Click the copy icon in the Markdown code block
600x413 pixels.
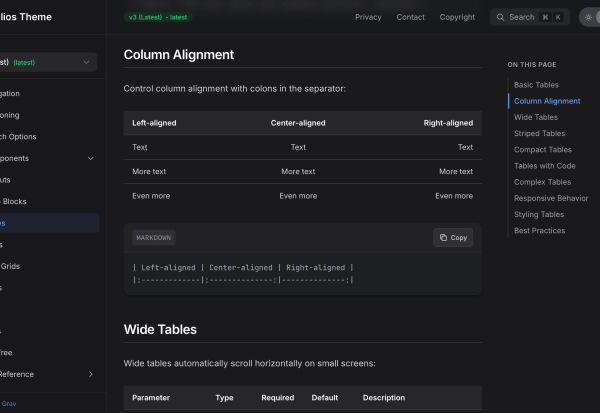coord(443,238)
